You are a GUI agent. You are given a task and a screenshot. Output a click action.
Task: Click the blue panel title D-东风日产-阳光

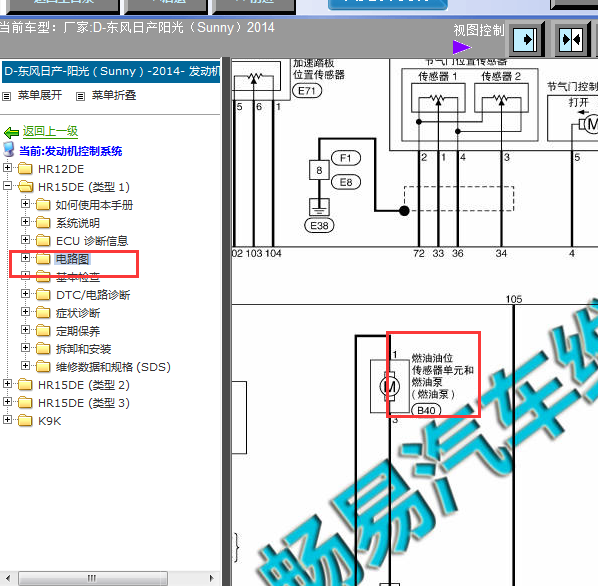111,71
